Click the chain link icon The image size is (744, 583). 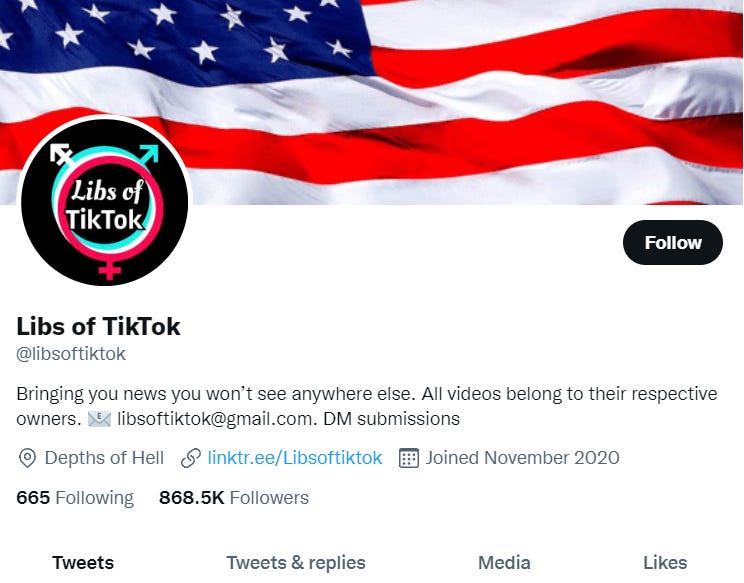coord(191,458)
